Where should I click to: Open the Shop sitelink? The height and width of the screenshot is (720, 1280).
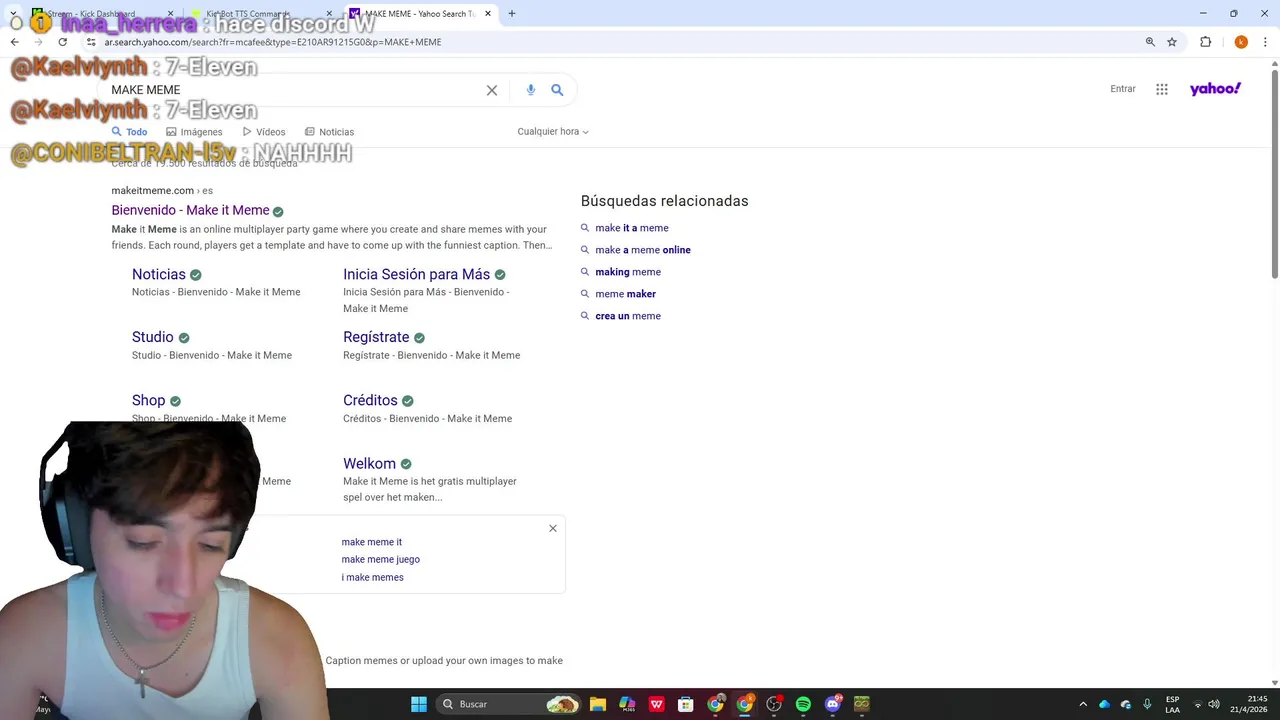click(148, 400)
